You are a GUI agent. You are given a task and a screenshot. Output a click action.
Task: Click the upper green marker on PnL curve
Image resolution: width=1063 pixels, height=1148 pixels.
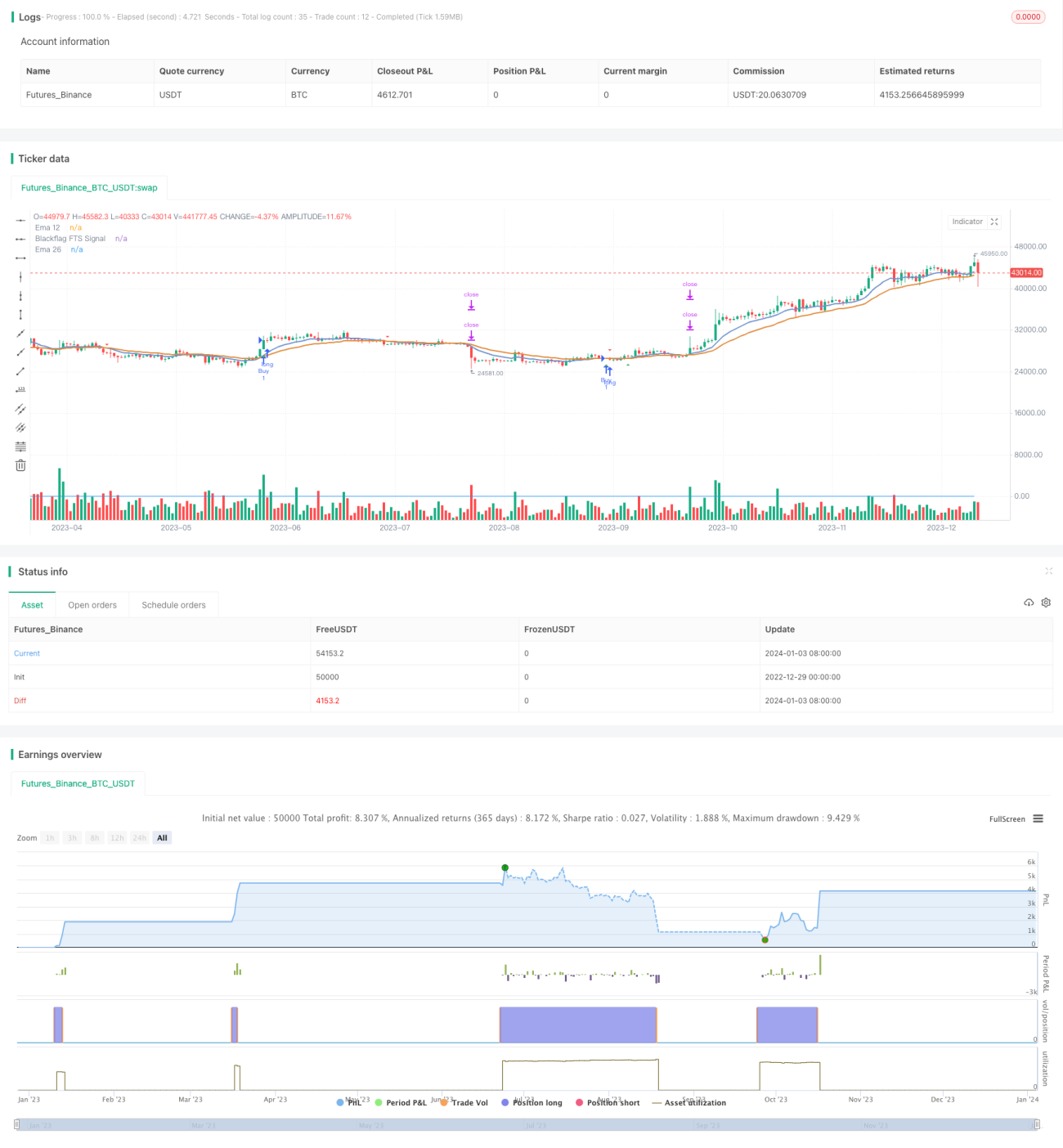pos(505,868)
